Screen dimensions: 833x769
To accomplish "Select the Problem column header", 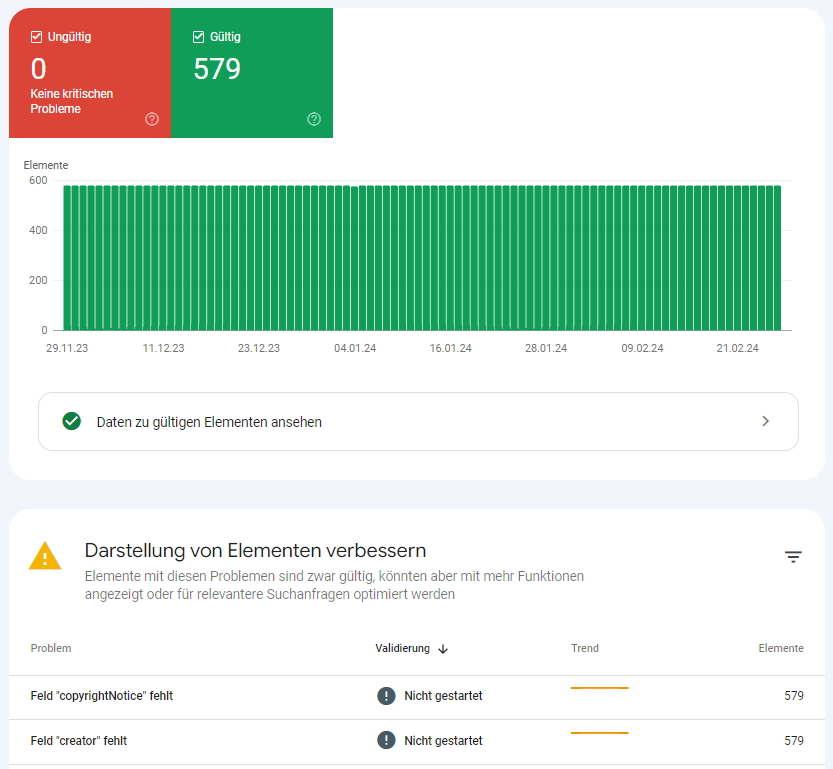I will click(51, 648).
